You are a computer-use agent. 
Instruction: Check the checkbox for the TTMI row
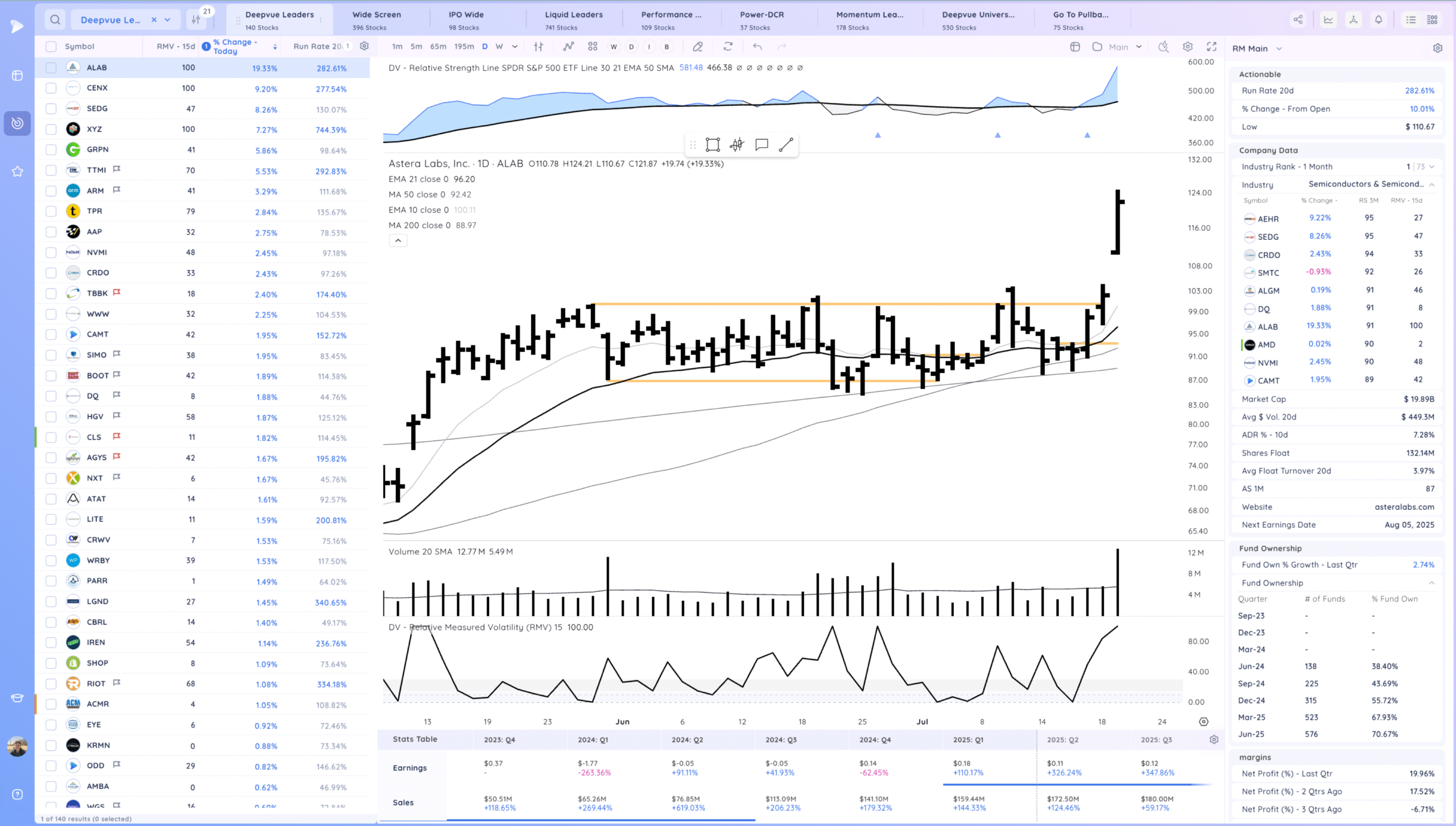(x=51, y=170)
